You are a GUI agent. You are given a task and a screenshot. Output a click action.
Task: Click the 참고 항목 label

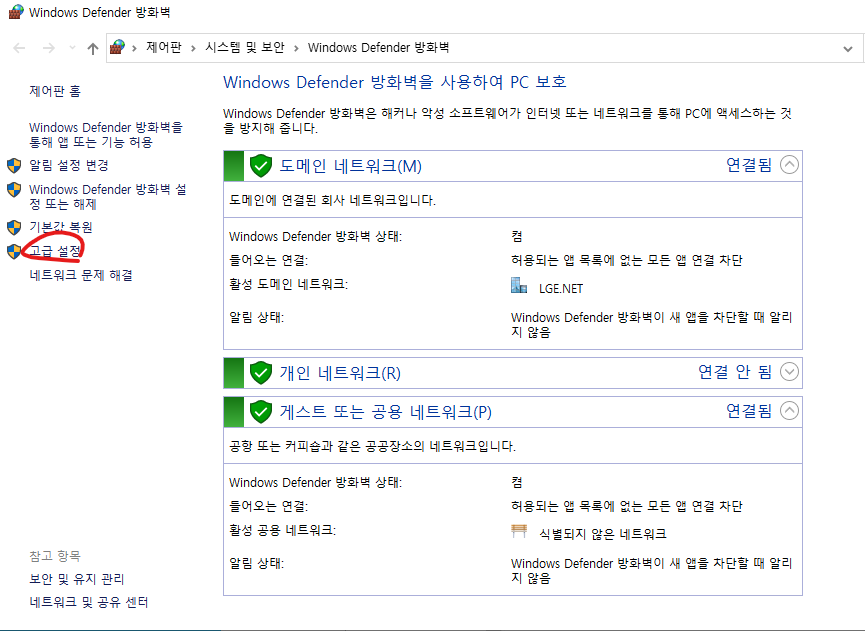pyautogui.click(x=55, y=556)
